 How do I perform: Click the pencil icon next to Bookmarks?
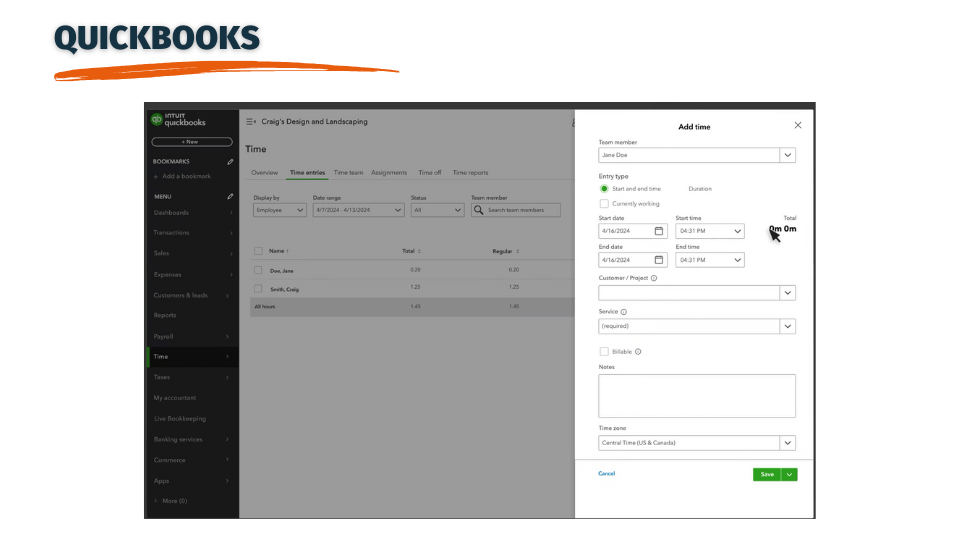230,162
